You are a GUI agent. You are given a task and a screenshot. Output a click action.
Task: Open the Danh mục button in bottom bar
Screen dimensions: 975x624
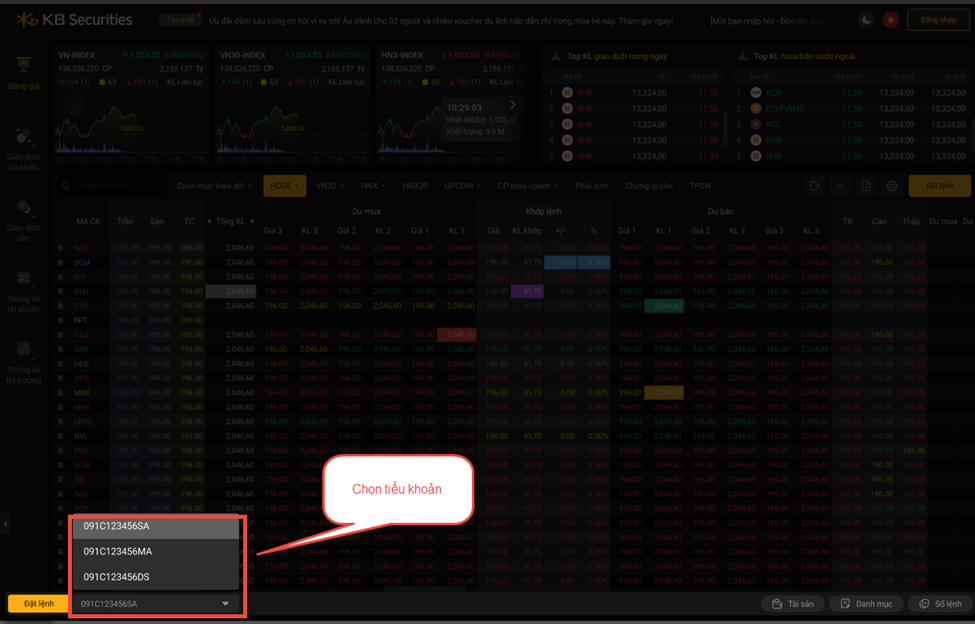[x=866, y=603]
